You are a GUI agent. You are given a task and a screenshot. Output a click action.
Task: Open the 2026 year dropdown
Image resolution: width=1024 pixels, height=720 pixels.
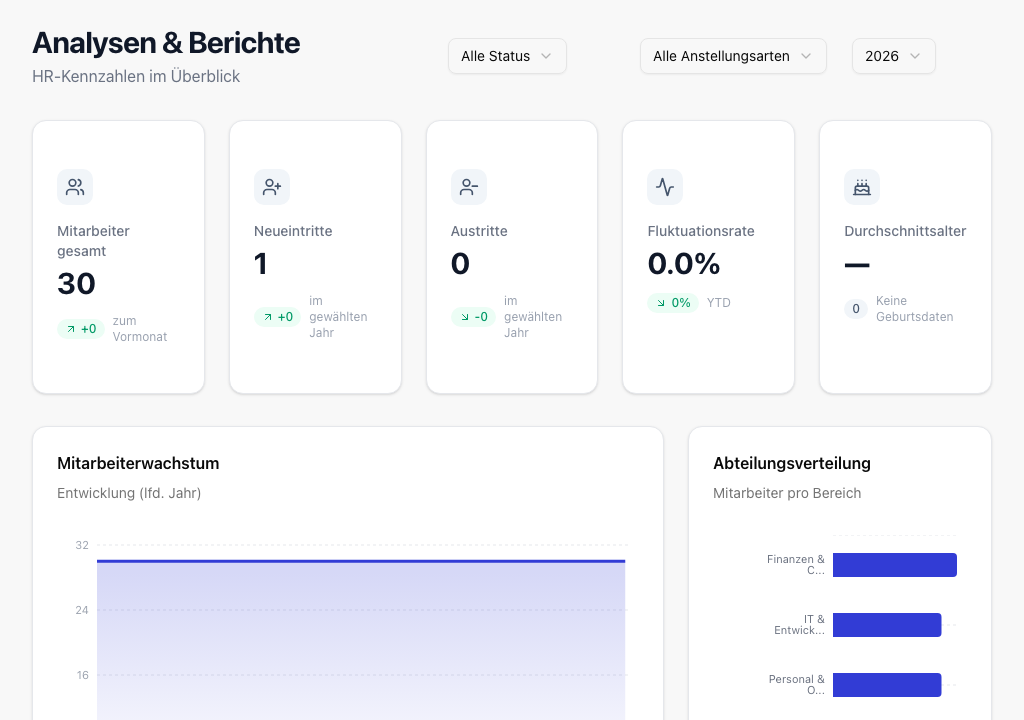click(893, 56)
